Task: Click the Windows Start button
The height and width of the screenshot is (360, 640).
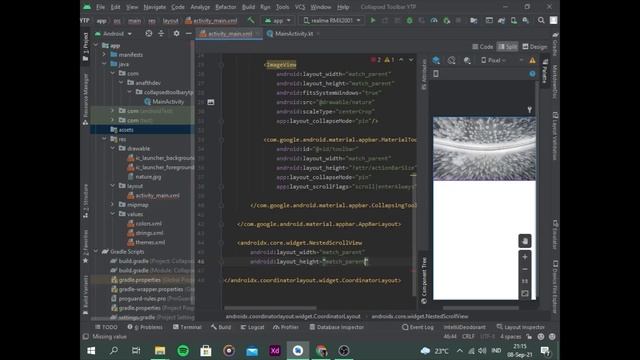Action: [91, 351]
